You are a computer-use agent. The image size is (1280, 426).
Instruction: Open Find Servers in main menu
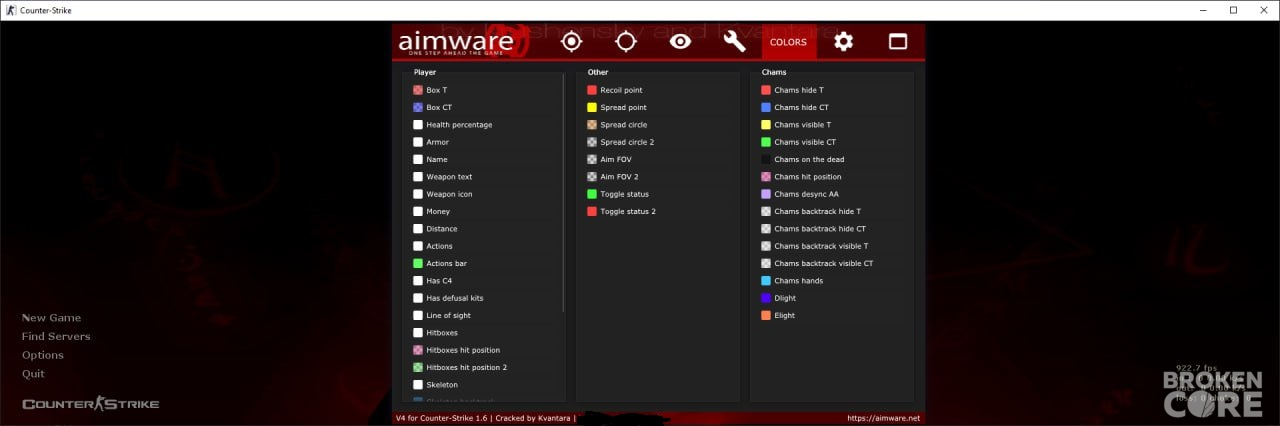(x=56, y=336)
